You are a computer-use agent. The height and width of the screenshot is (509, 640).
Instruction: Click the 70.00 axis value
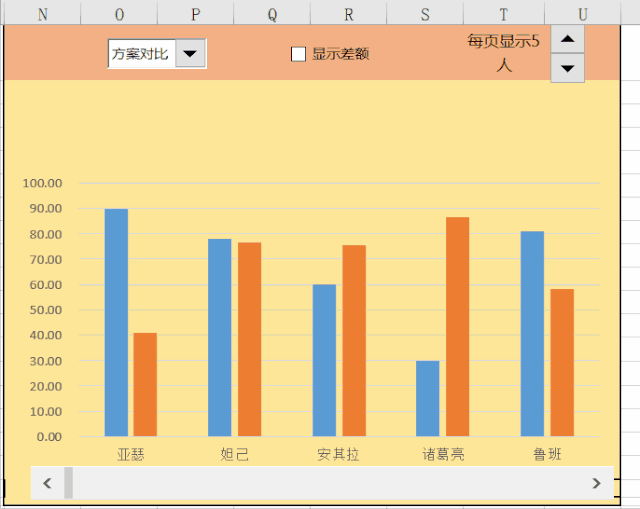[46, 260]
